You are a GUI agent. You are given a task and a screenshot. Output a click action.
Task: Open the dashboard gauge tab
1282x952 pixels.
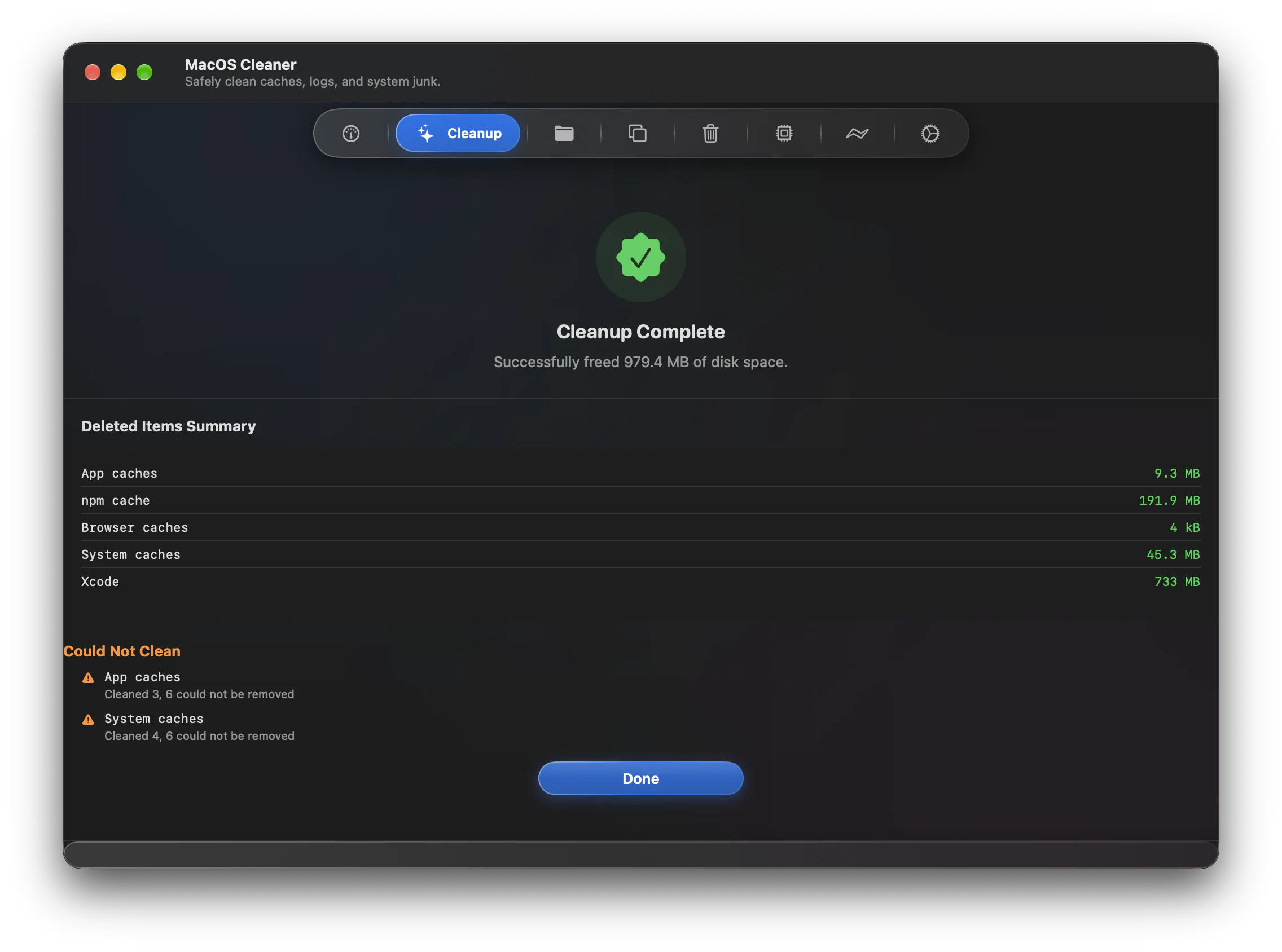pos(351,134)
